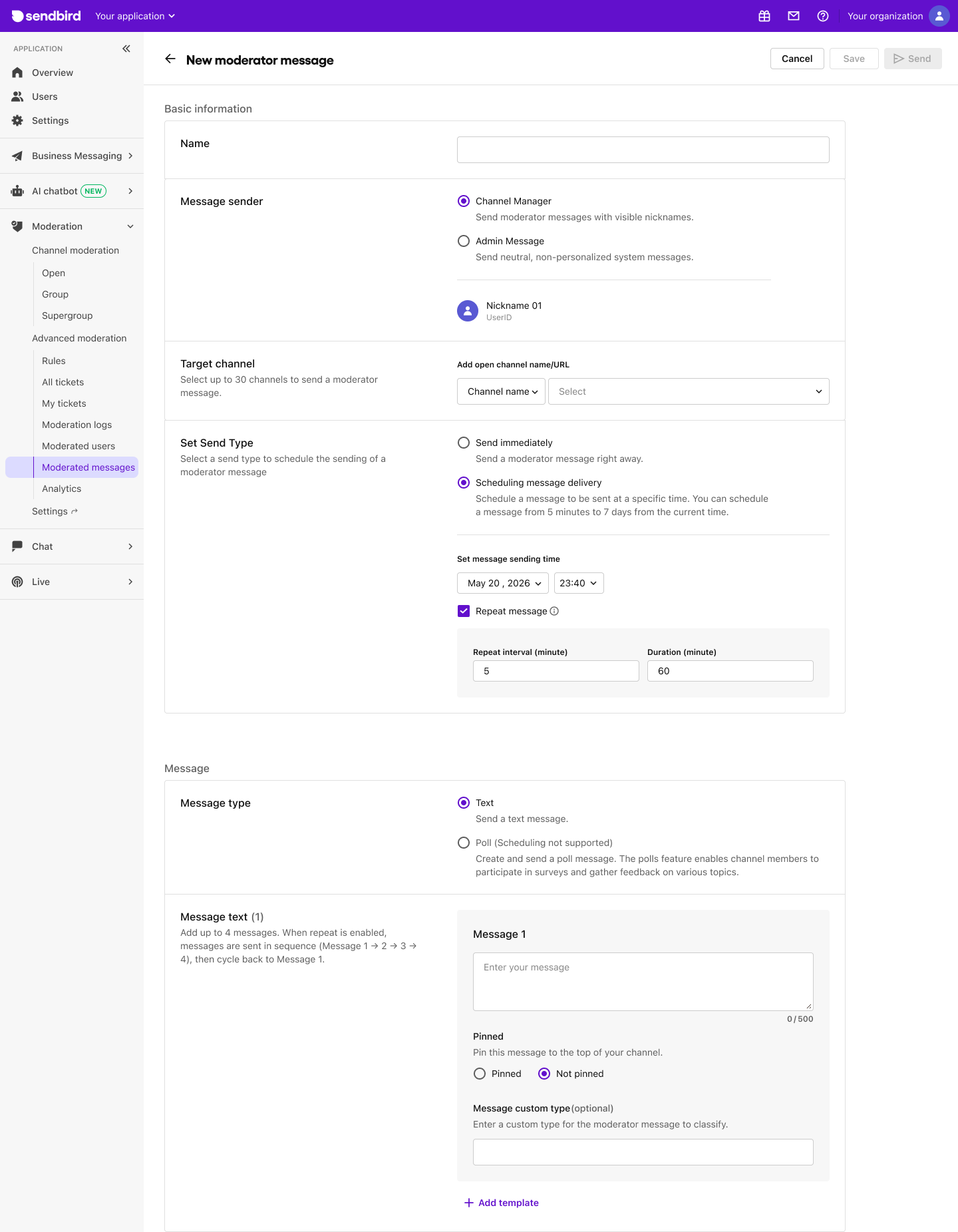Open My tickets
Image resolution: width=958 pixels, height=1232 pixels.
coord(64,403)
